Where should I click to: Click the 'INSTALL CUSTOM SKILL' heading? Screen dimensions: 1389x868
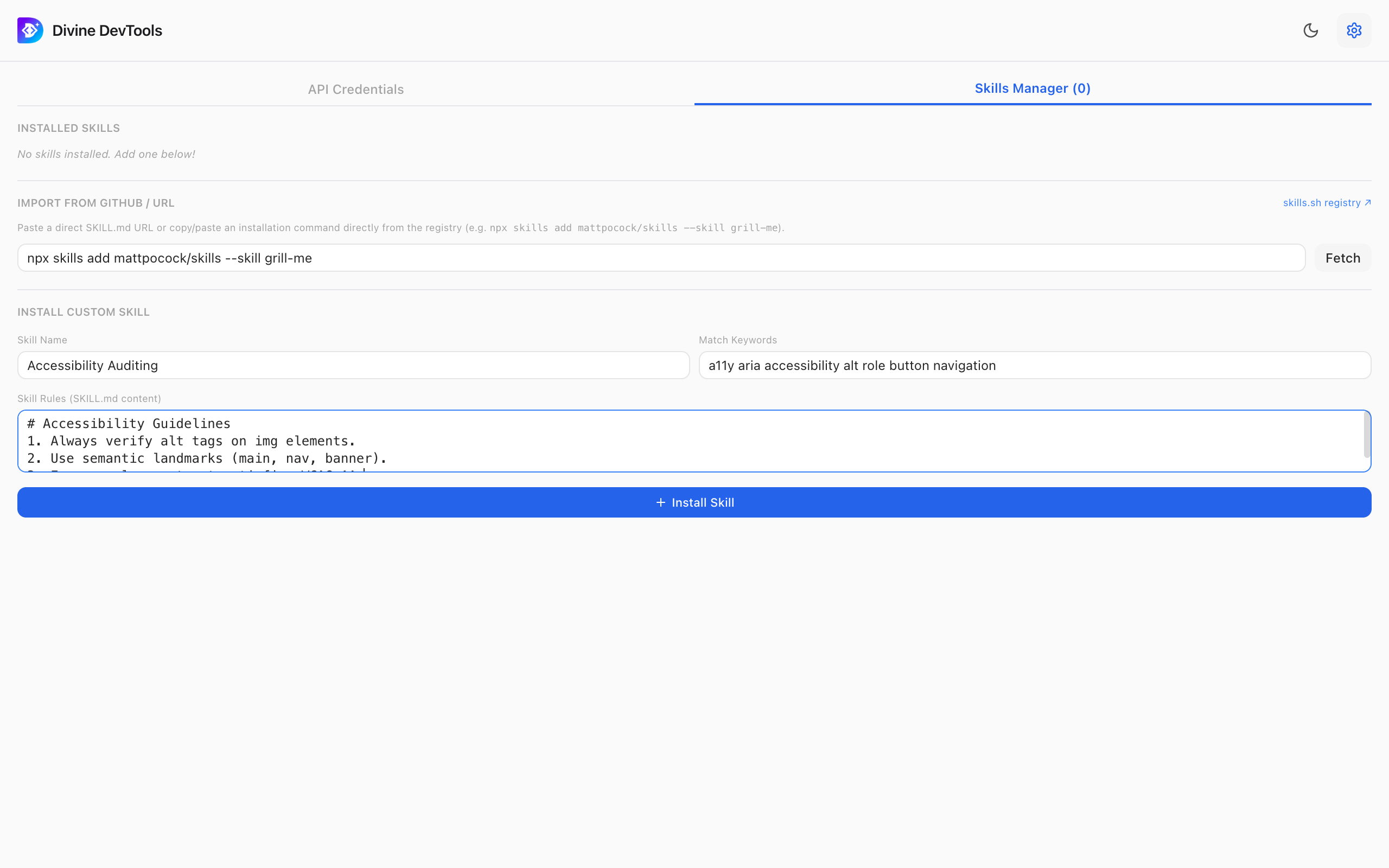(83, 312)
